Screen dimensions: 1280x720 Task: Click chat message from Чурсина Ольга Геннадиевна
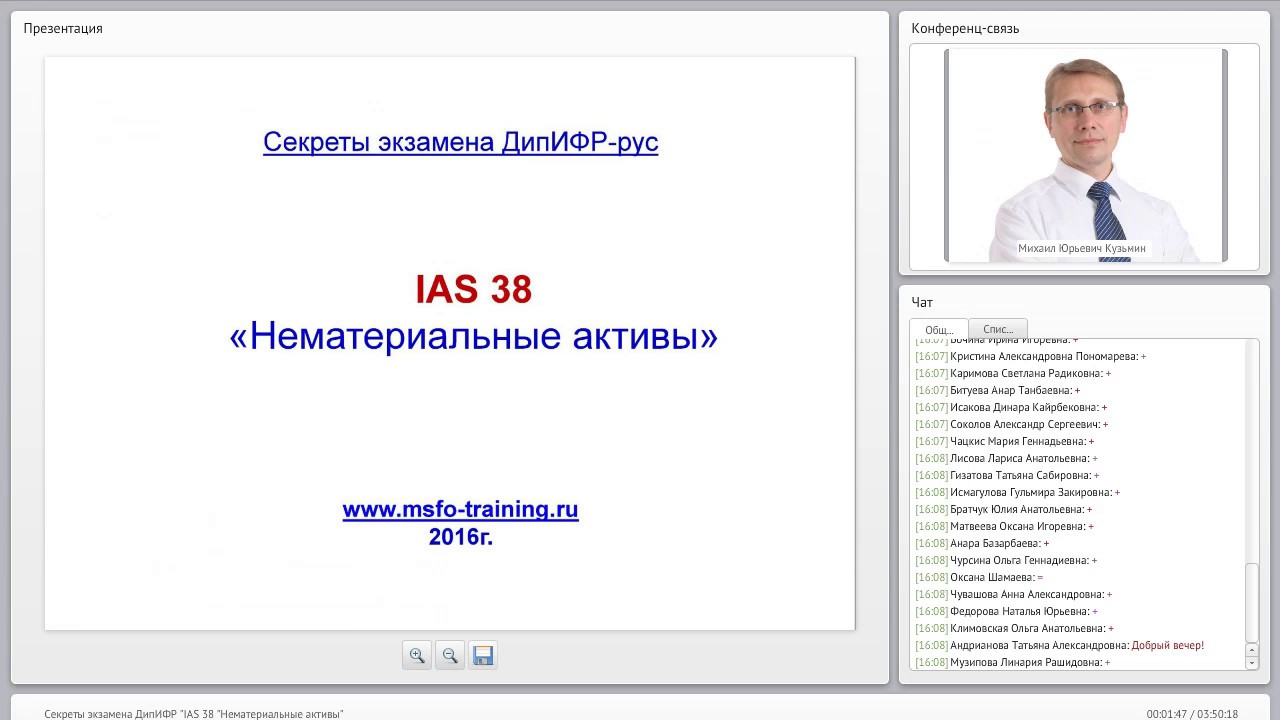pos(1006,560)
